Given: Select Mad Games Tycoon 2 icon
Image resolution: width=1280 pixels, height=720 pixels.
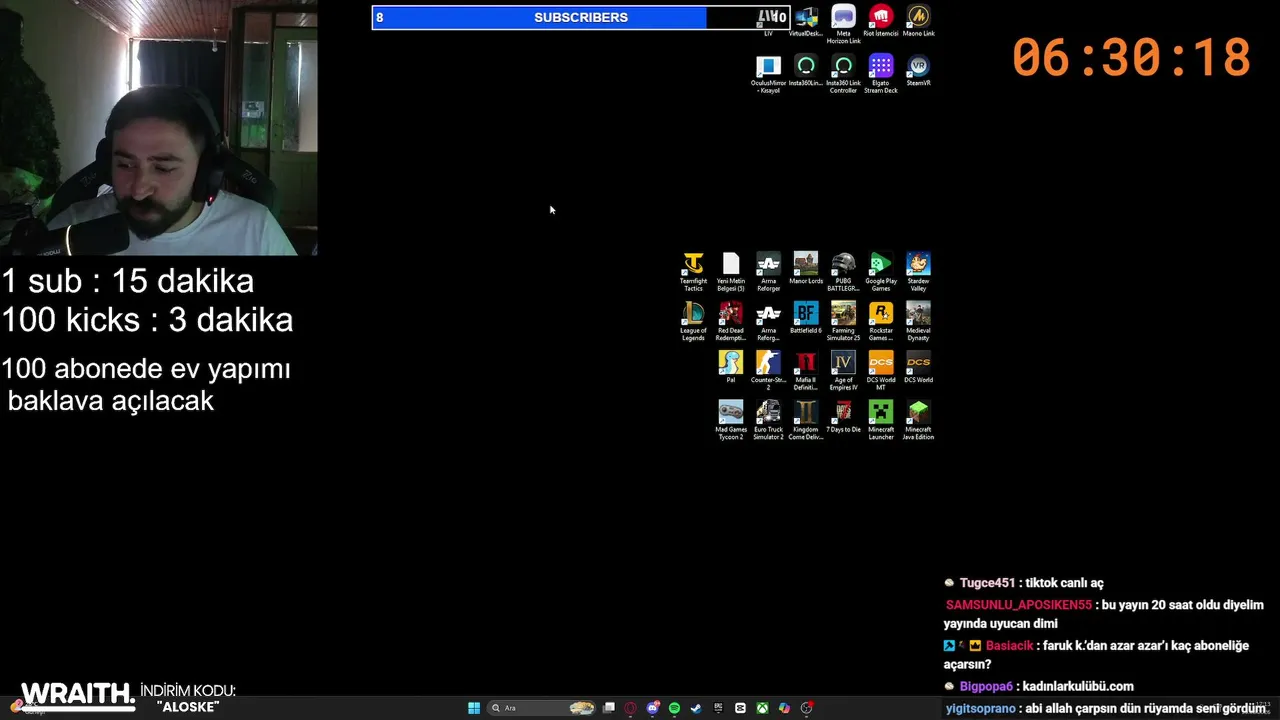Looking at the screenshot, I should (731, 420).
